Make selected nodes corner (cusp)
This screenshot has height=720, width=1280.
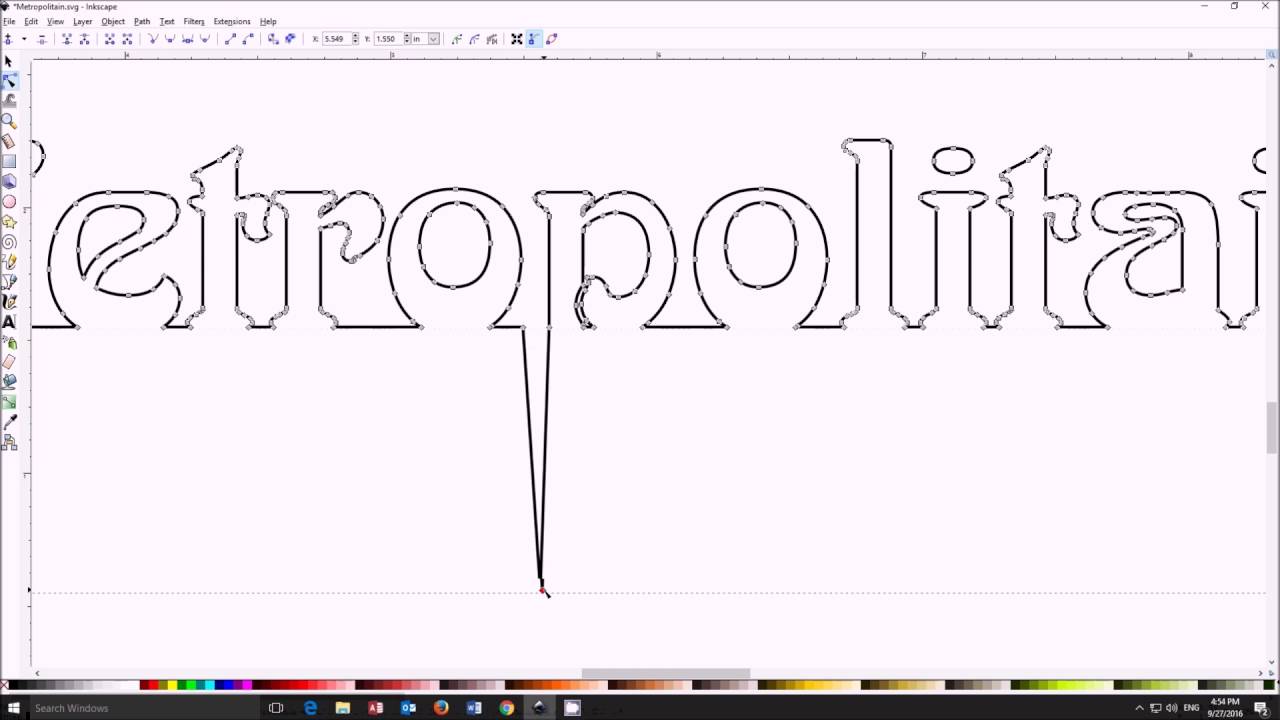pyautogui.click(x=153, y=39)
